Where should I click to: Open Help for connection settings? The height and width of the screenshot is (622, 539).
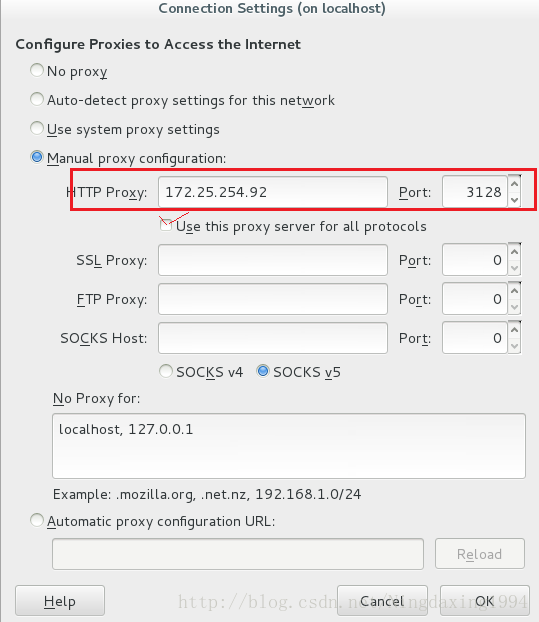coord(60,601)
